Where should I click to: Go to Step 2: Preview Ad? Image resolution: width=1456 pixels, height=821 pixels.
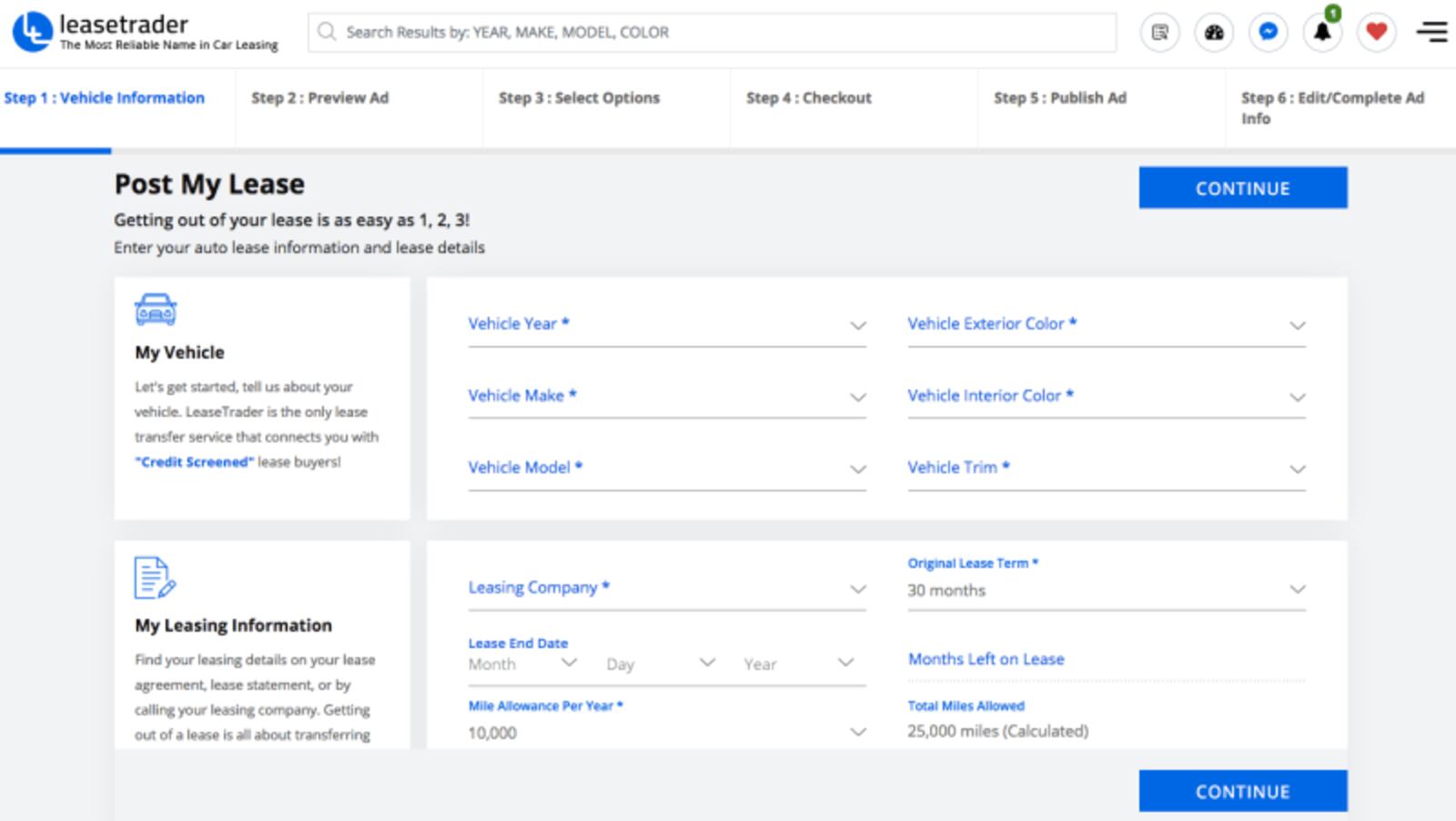coord(320,97)
